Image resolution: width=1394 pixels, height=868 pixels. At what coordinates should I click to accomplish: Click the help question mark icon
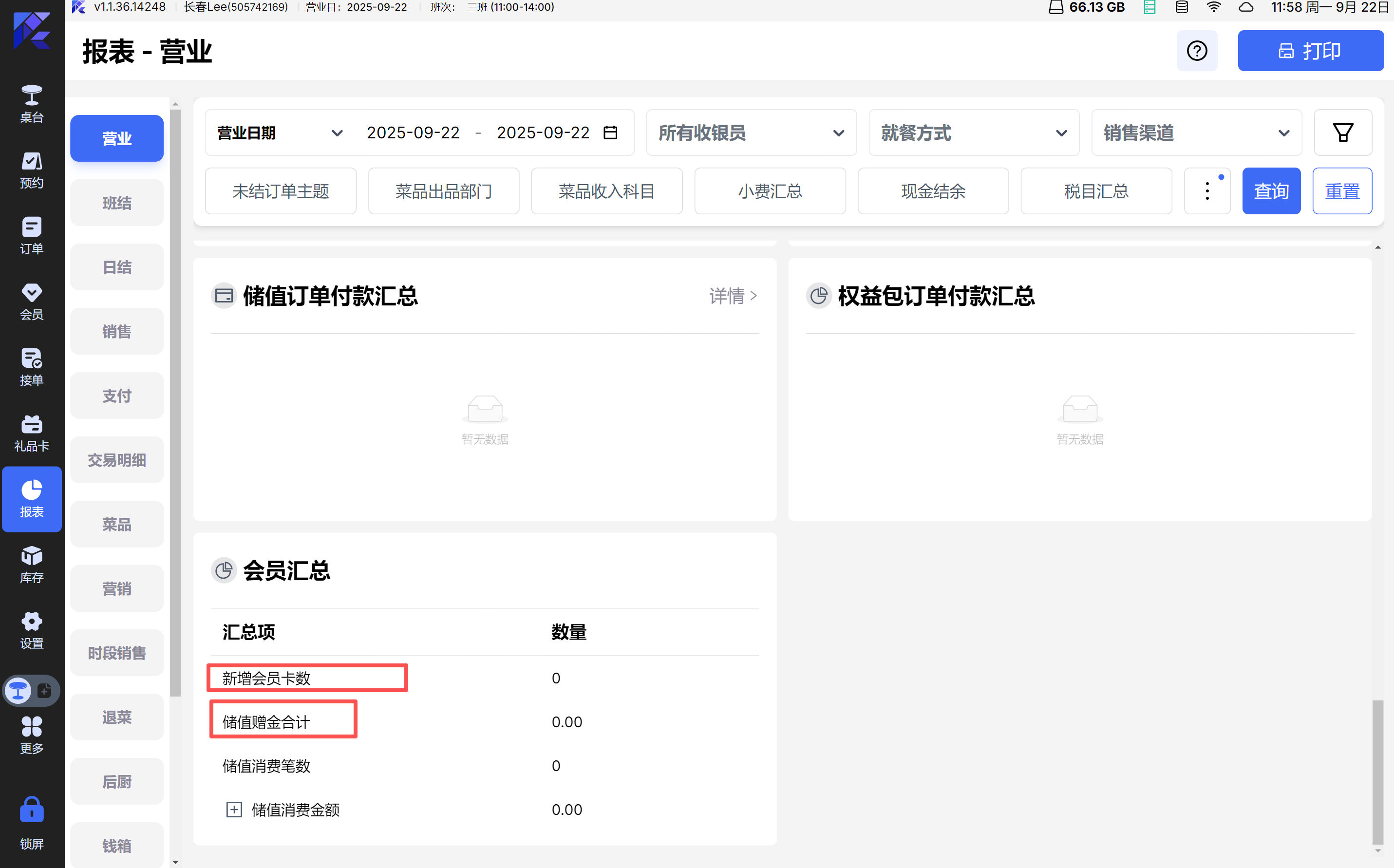(1197, 51)
